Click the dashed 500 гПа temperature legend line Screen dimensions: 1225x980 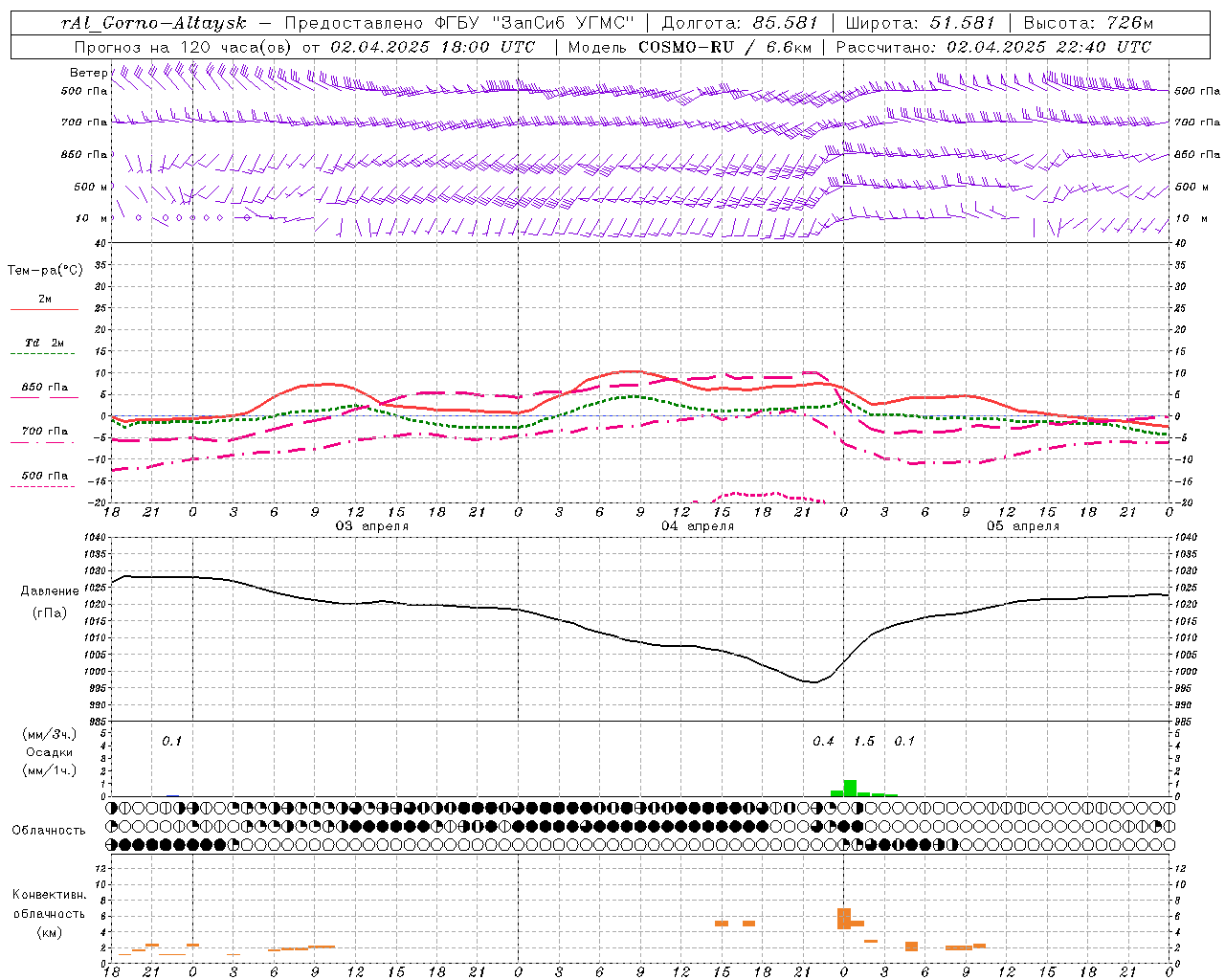point(42,486)
